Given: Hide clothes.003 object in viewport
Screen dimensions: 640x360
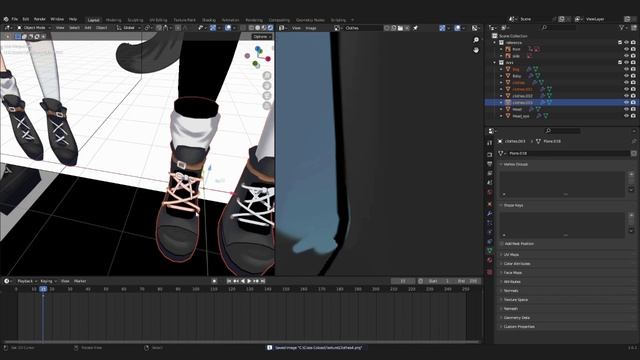Looking at the screenshot, I should 627,102.
